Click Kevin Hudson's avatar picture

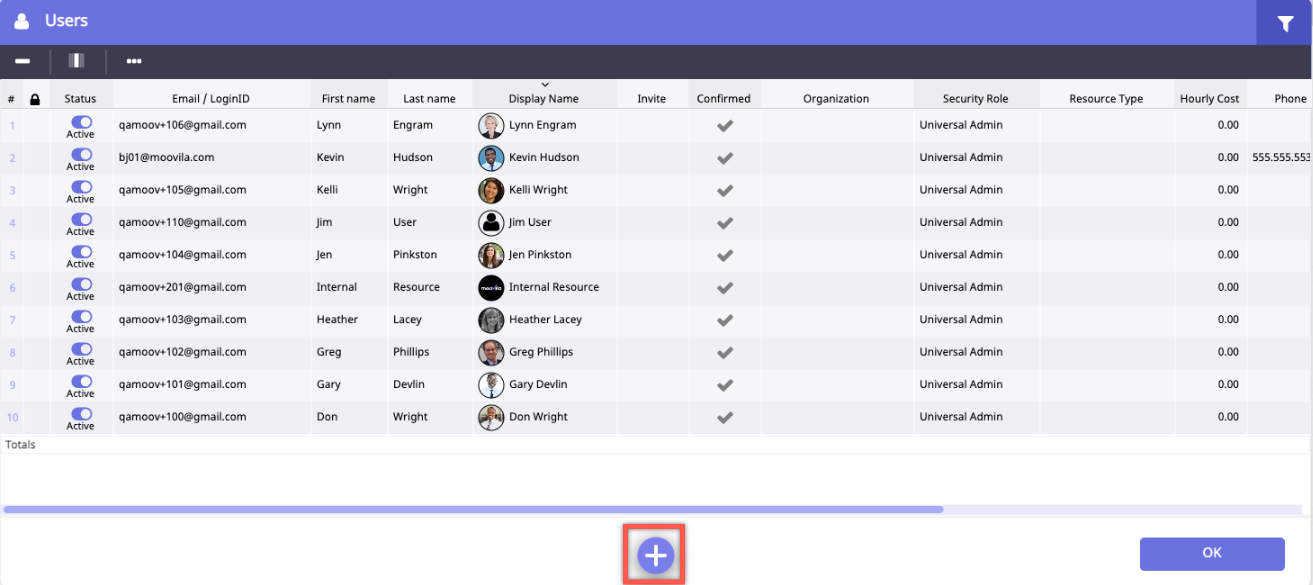(490, 158)
